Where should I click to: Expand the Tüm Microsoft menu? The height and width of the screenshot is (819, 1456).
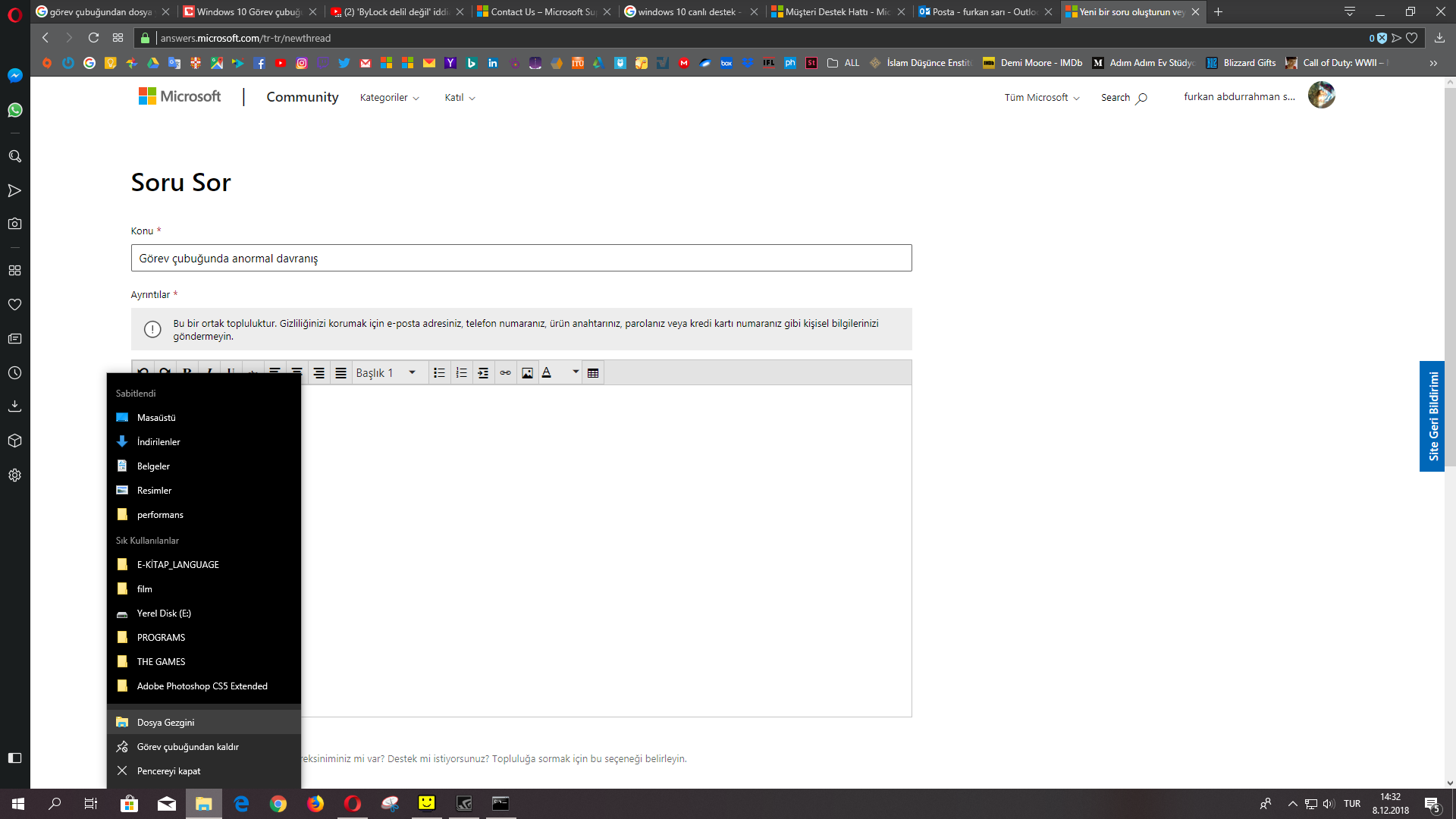coord(1041,98)
